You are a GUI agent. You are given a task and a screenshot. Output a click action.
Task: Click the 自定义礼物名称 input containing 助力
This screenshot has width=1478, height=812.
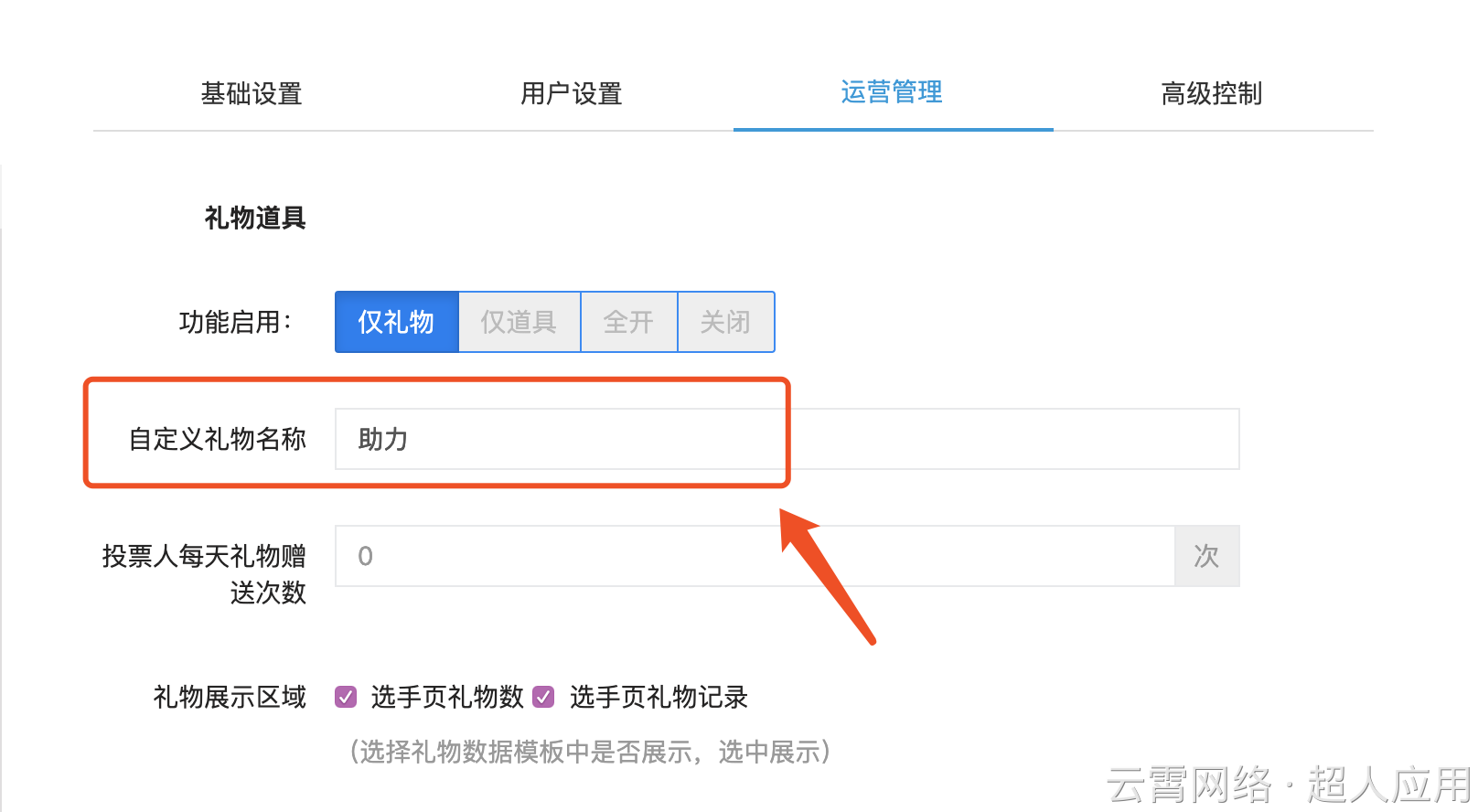(787, 439)
